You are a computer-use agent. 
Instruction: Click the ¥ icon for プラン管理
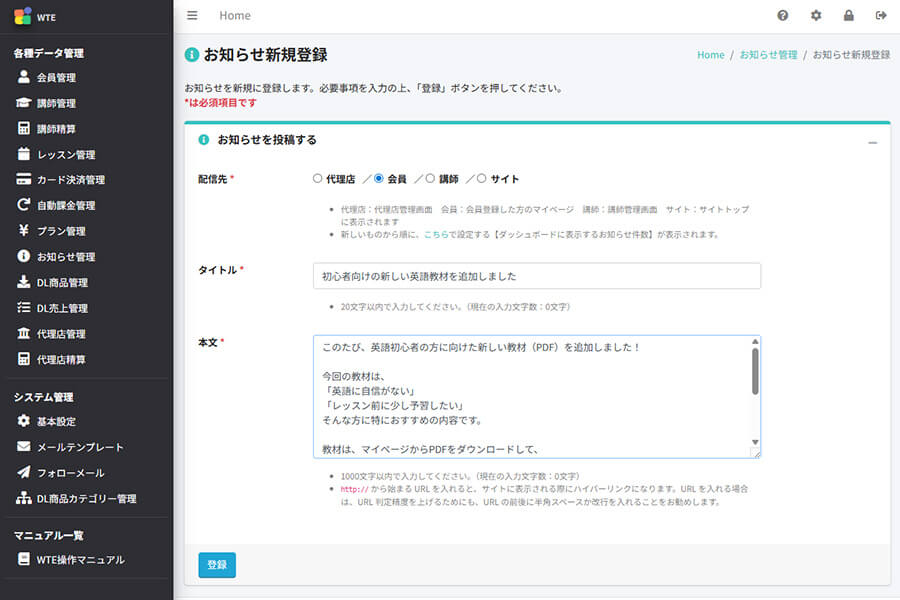click(23, 231)
